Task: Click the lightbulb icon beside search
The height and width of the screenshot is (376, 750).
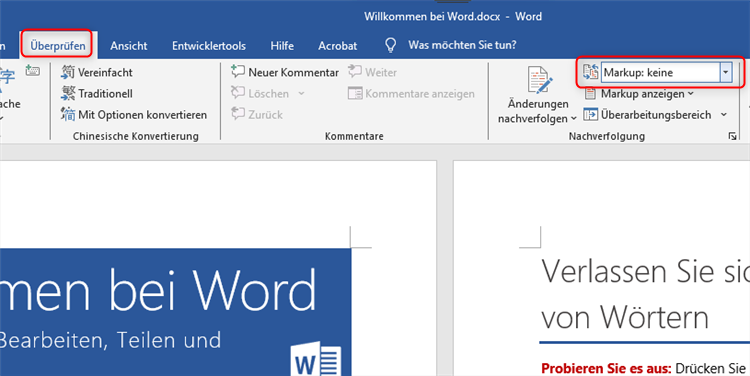Action: pyautogui.click(x=391, y=45)
